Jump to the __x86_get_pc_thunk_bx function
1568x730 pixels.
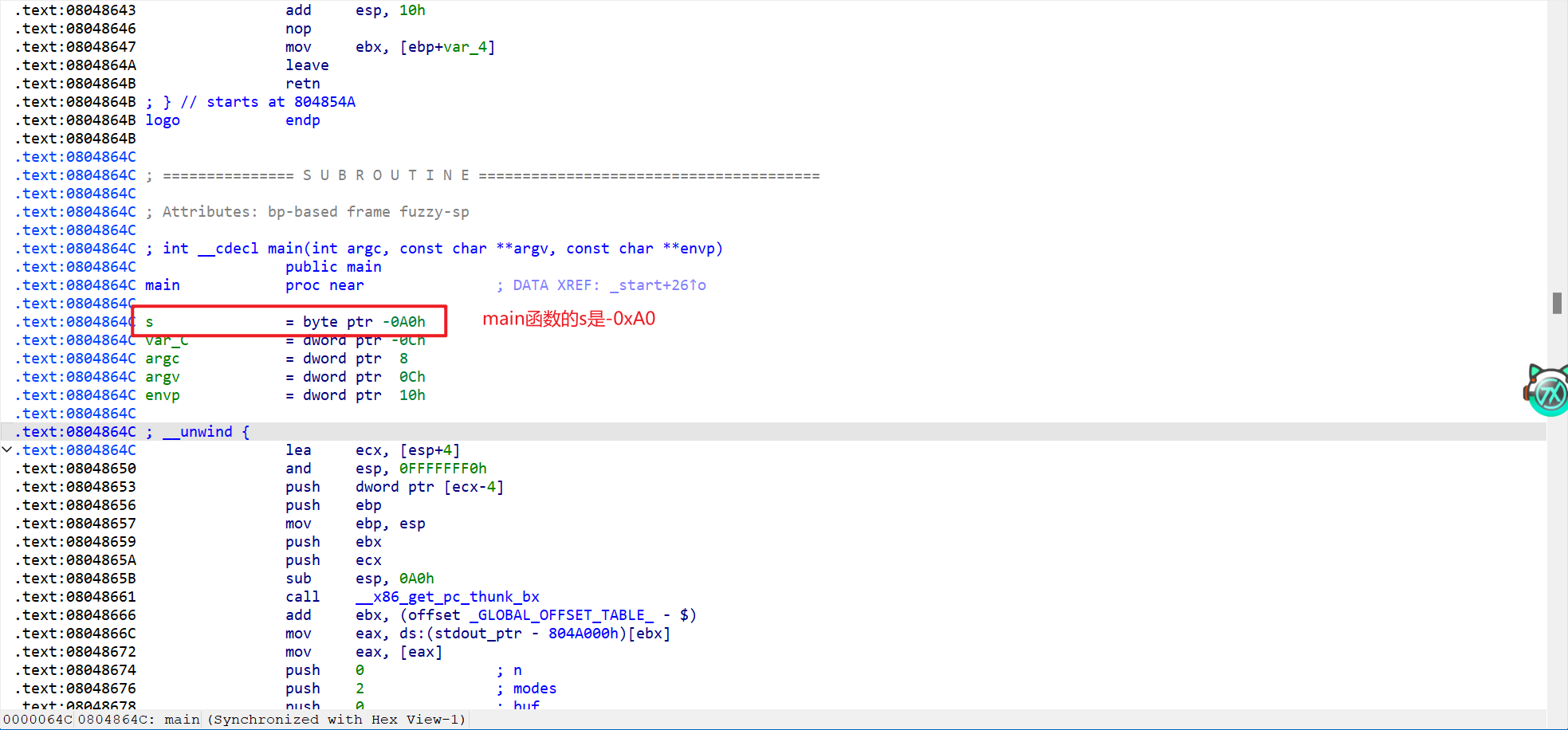448,596
